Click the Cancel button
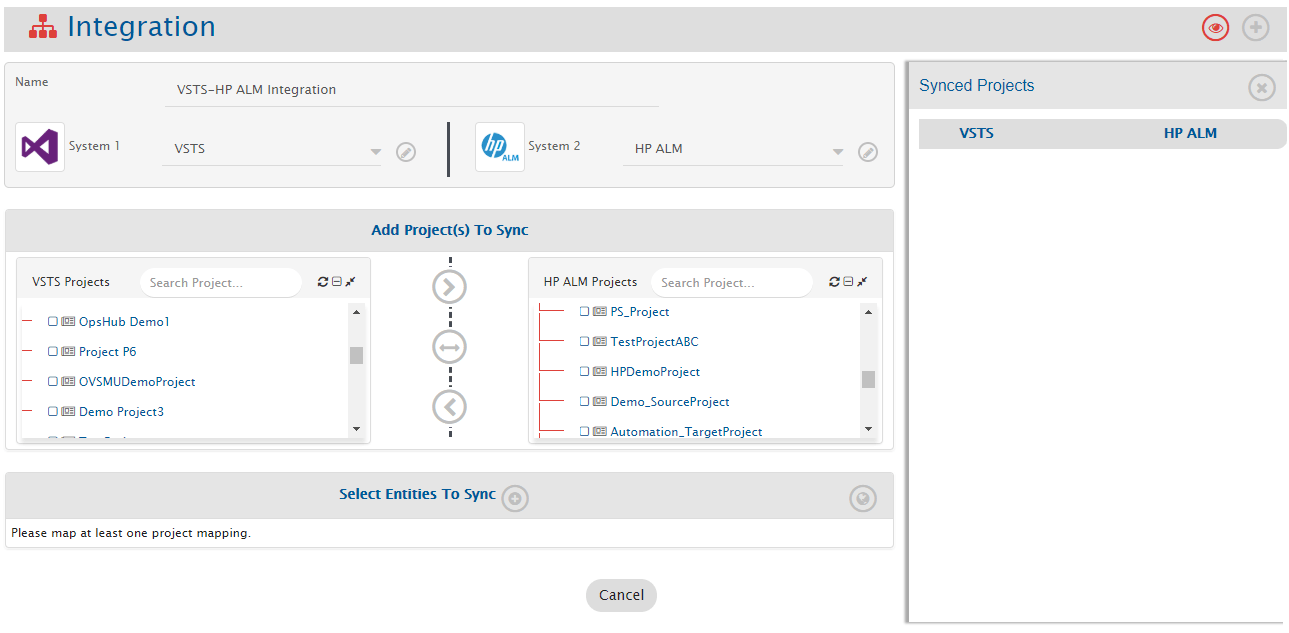 point(621,595)
